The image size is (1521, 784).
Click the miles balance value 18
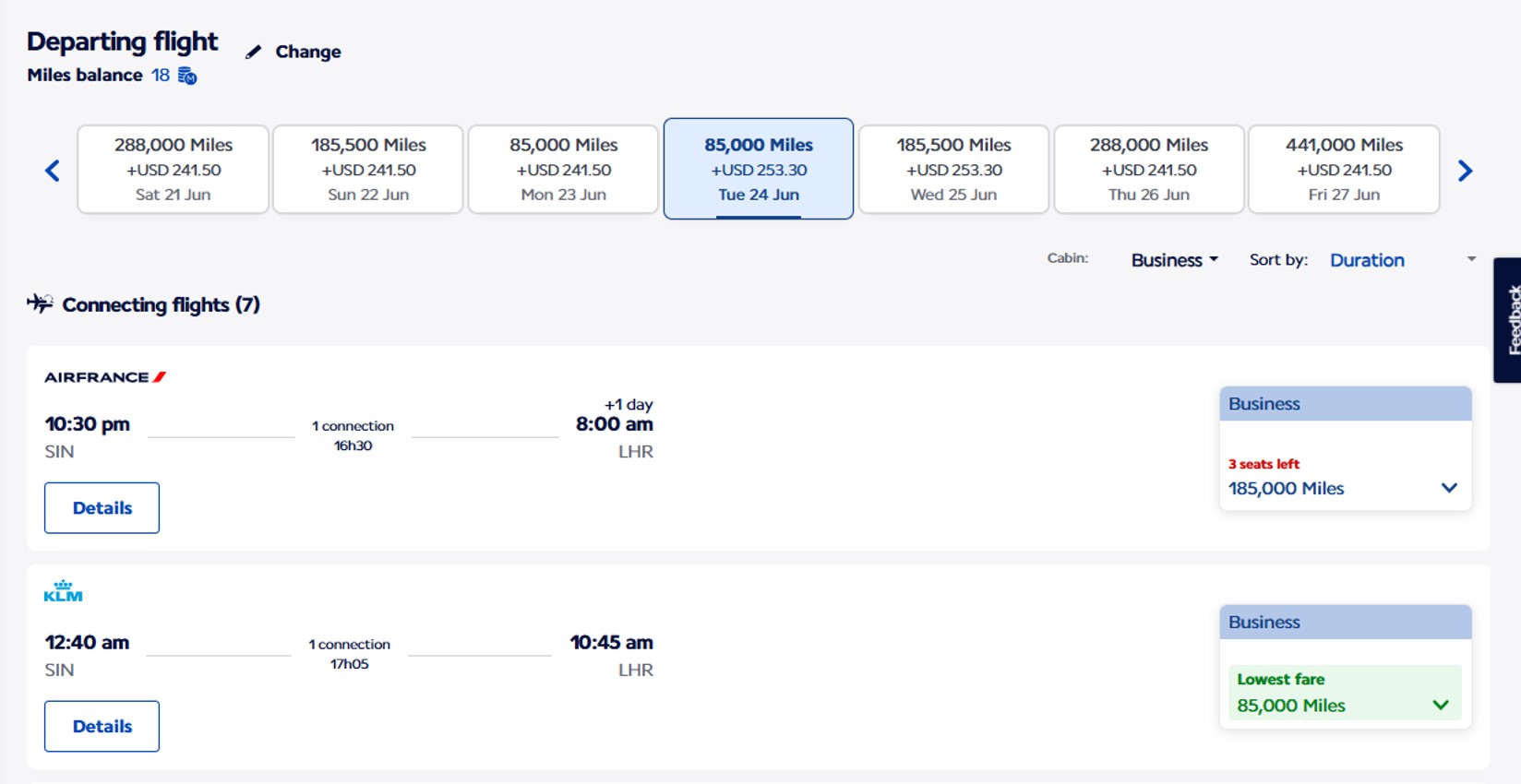tap(161, 76)
